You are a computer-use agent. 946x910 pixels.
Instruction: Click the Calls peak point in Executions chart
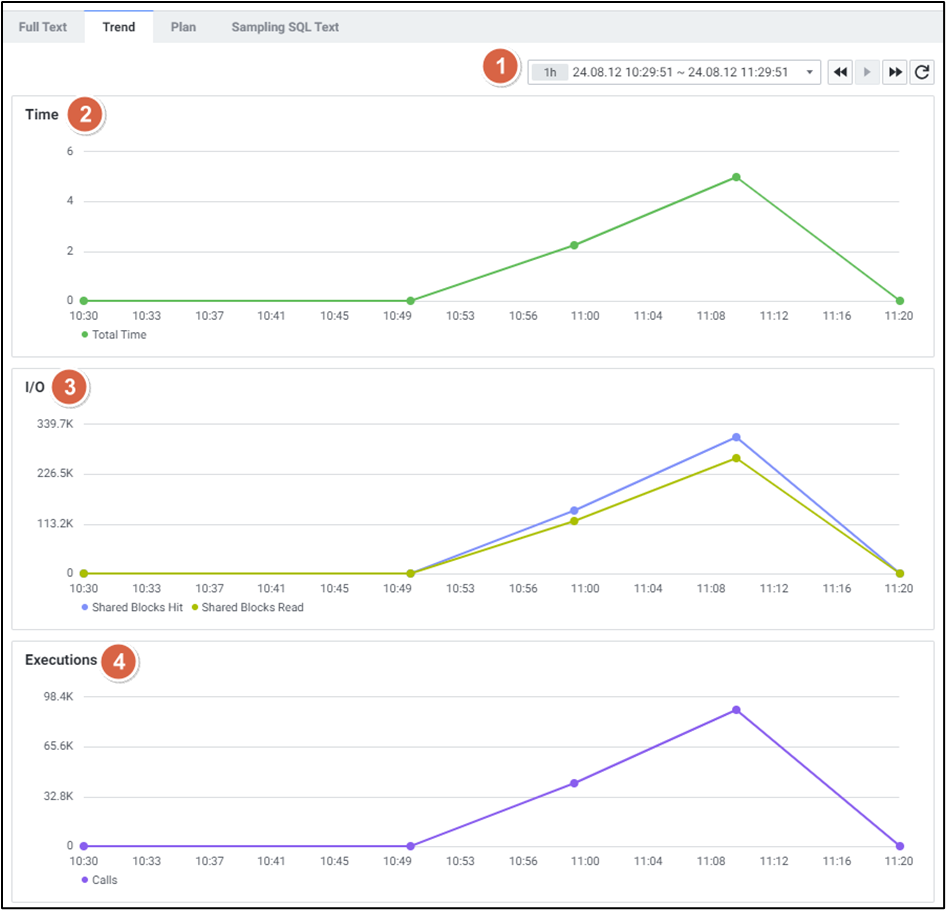pyautogui.click(x=736, y=710)
